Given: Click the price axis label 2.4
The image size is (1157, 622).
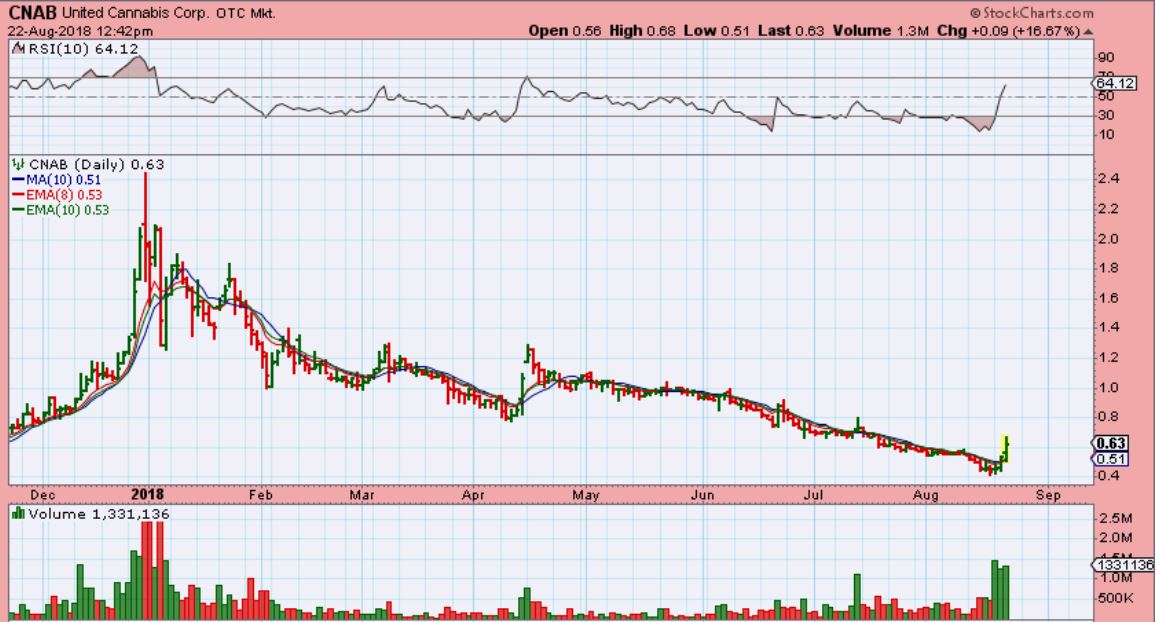Looking at the screenshot, I should click(1109, 179).
